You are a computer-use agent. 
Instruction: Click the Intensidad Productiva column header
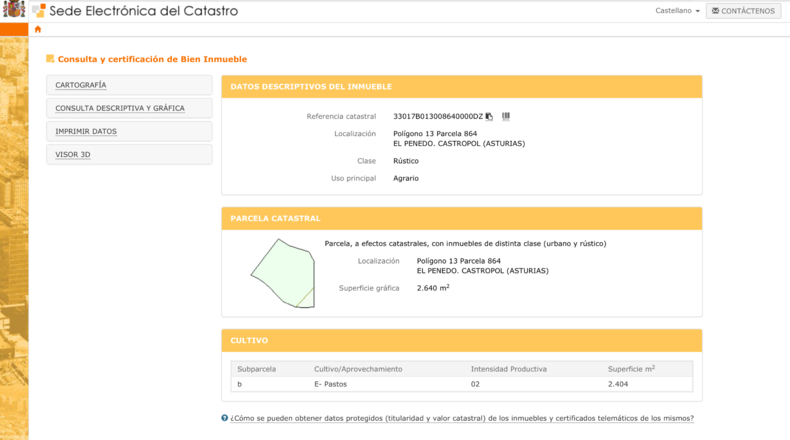coord(508,369)
